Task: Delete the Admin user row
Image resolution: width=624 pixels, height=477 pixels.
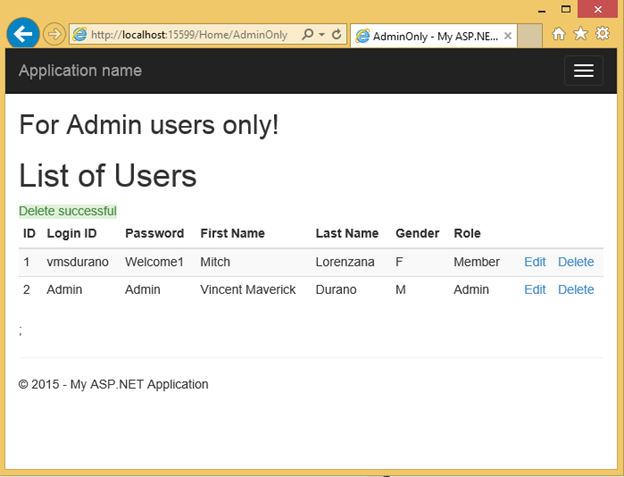Action: 575,290
